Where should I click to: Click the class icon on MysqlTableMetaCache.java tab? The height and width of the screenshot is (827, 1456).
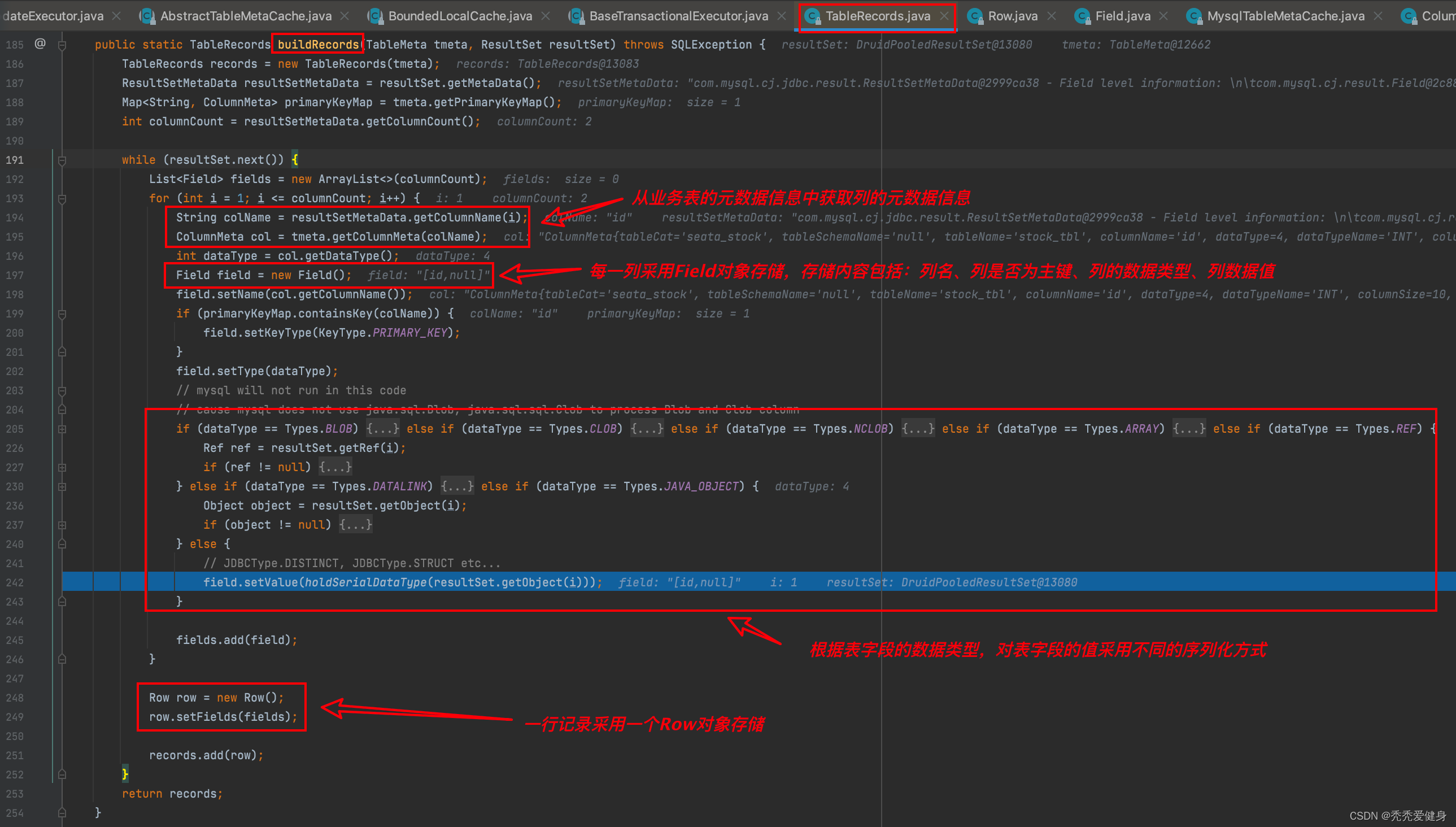coord(1194,16)
